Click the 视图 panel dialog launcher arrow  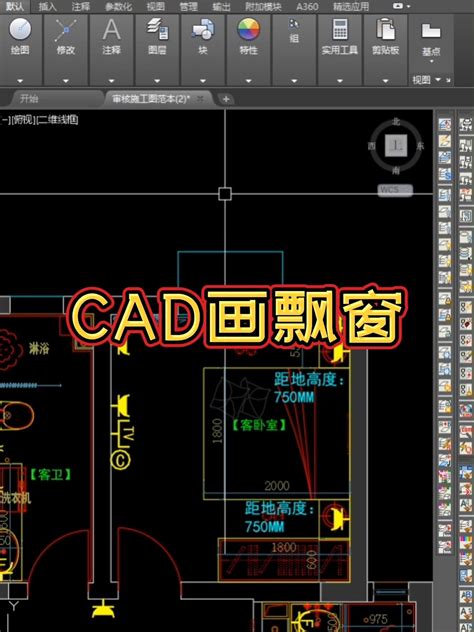[x=448, y=80]
